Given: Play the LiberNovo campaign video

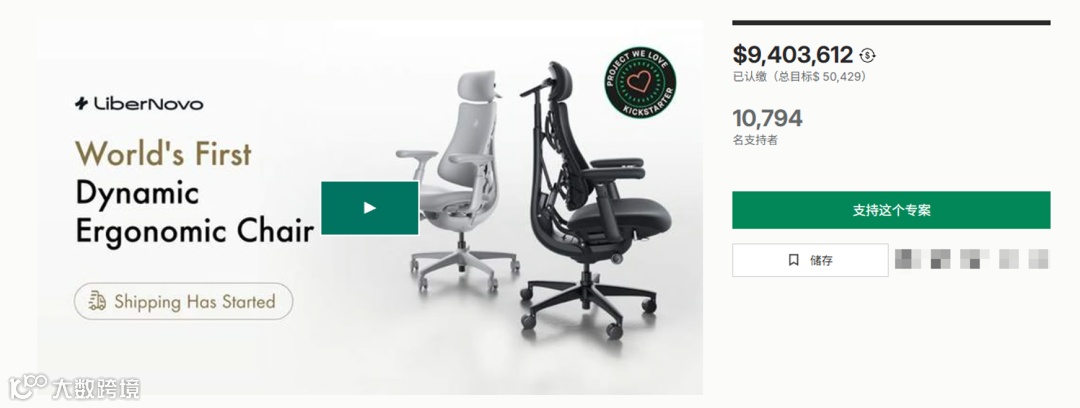Looking at the screenshot, I should coord(370,207).
